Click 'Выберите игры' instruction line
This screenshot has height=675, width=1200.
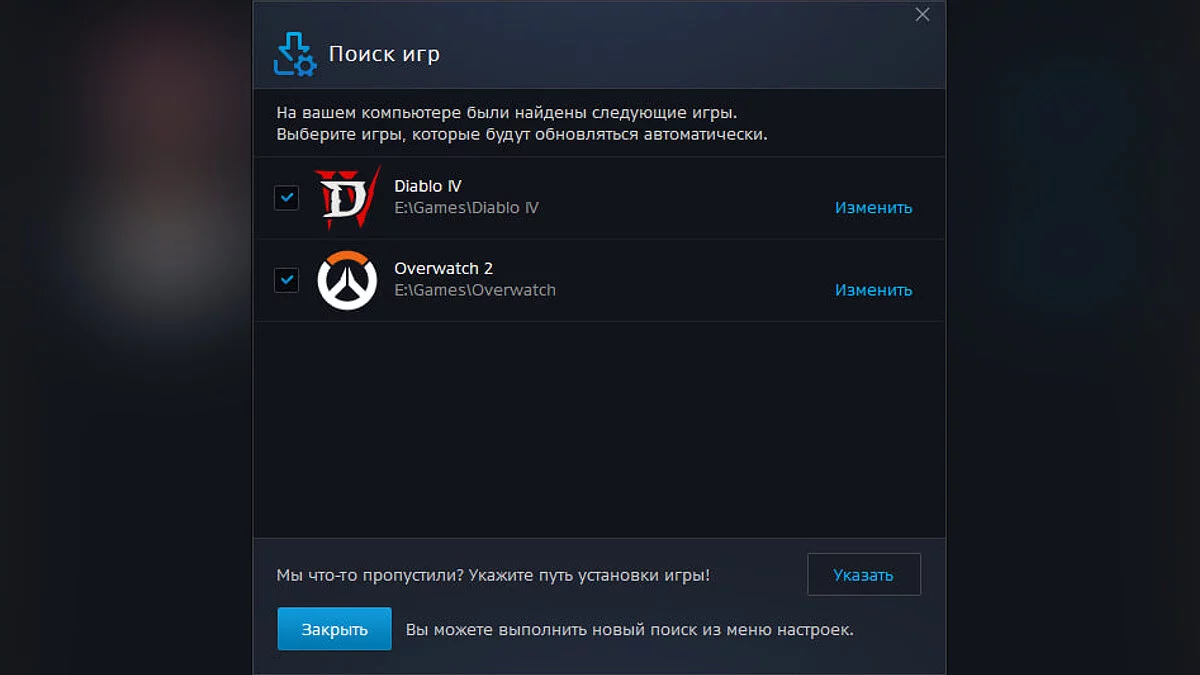tap(521, 134)
